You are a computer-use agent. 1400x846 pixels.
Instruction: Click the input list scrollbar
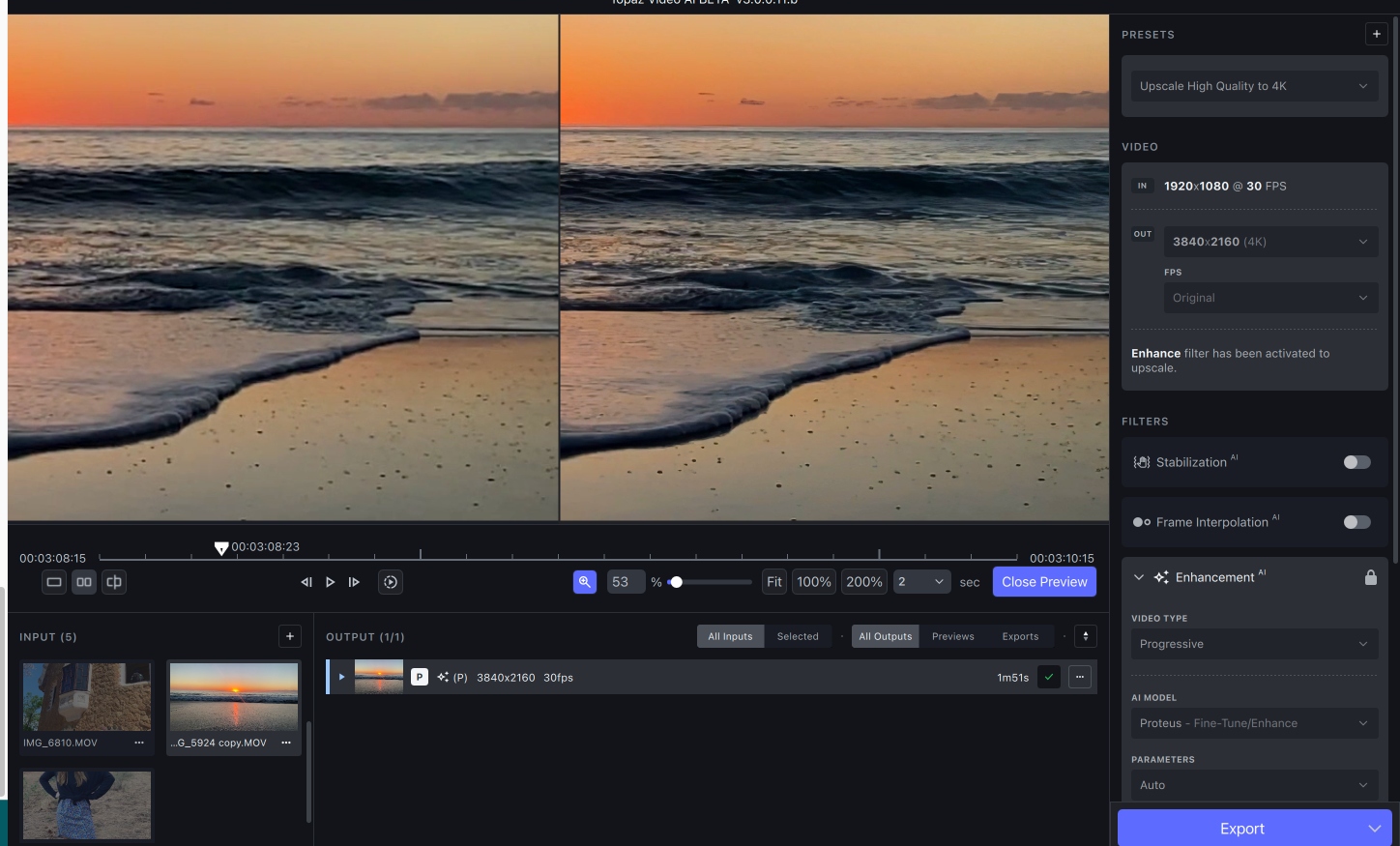pyautogui.click(x=308, y=772)
